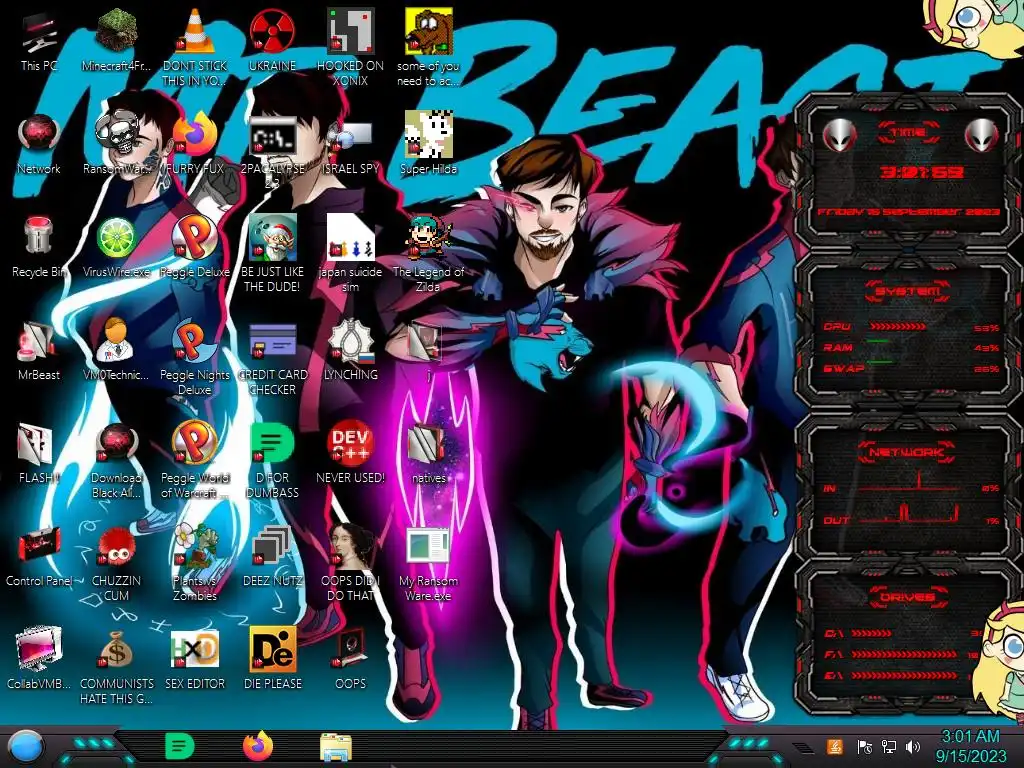The height and width of the screenshot is (768, 1024).
Task: Select the OOPS desktop icon
Action: (x=351, y=649)
